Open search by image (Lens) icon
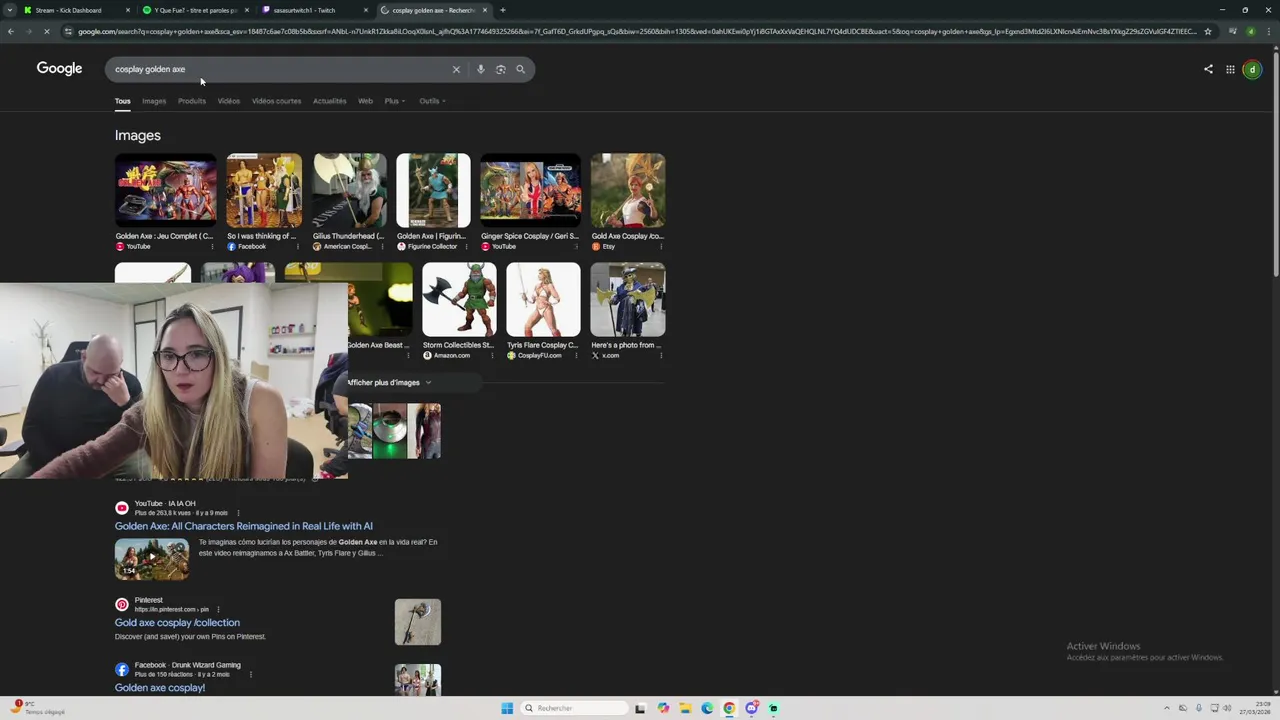 (500, 69)
